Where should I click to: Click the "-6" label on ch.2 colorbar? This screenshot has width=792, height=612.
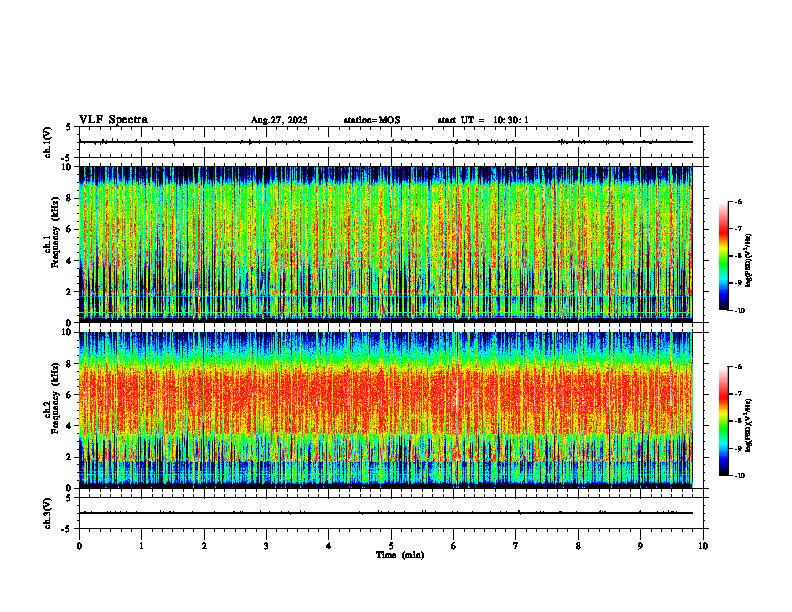[x=738, y=367]
